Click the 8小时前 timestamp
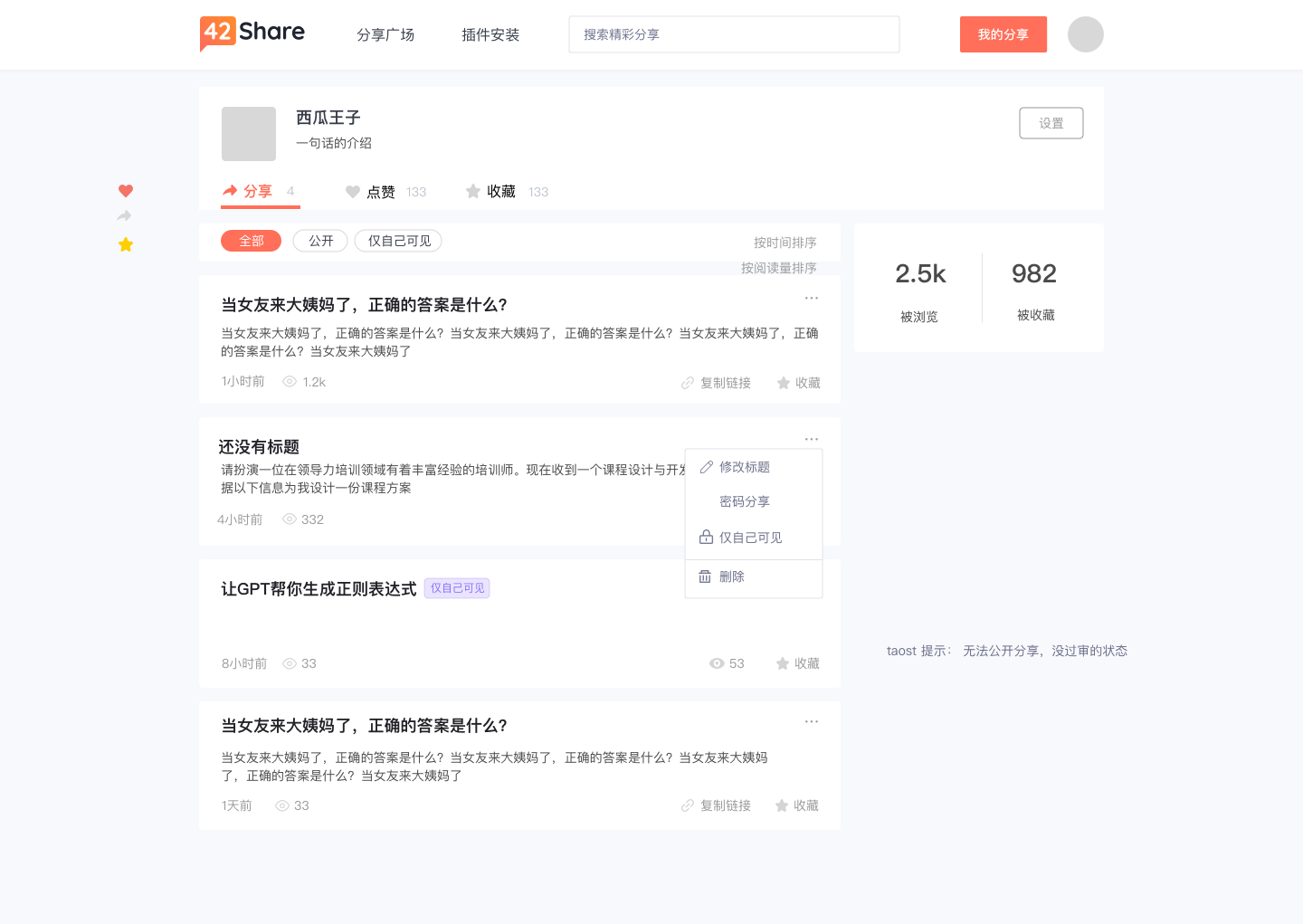Viewport: 1303px width, 924px height. (244, 663)
